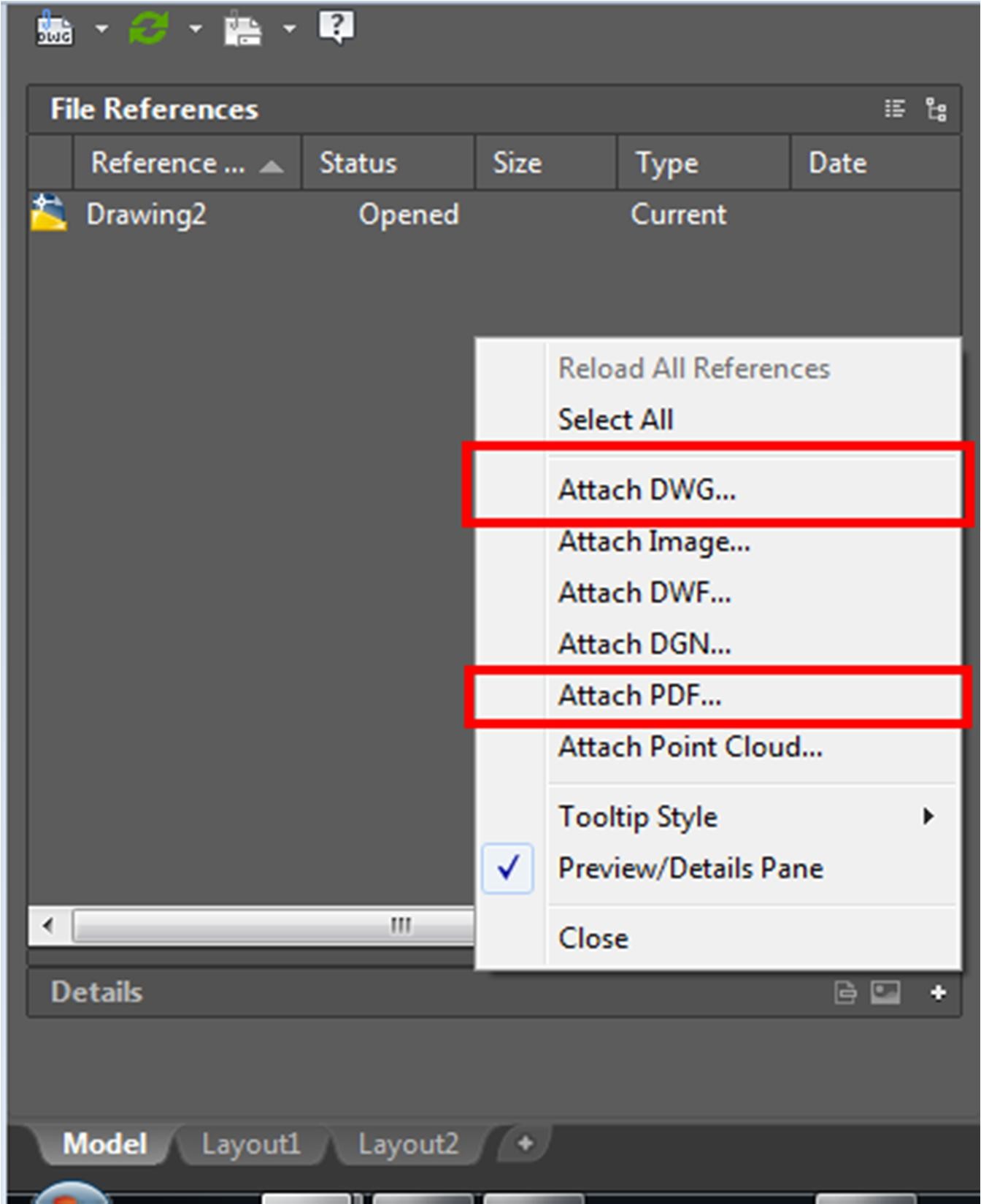Select Attach DWG menu entry

[x=647, y=490]
